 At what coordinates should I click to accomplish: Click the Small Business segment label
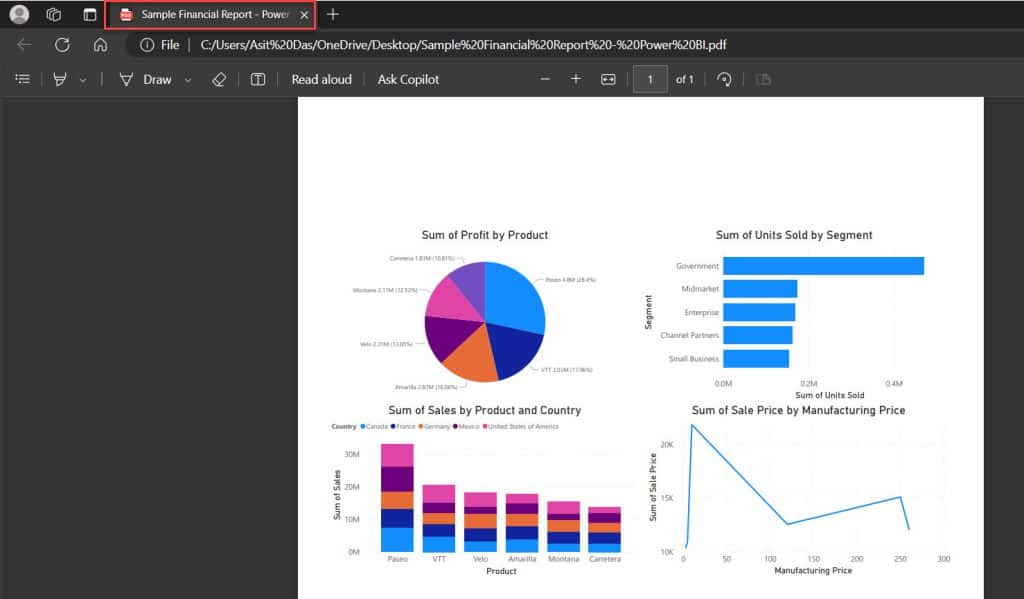click(694, 359)
